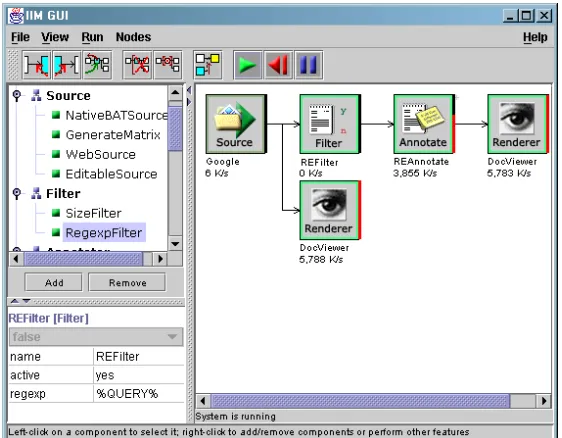Click the tree vertical scrollbar up arrow

[175, 93]
